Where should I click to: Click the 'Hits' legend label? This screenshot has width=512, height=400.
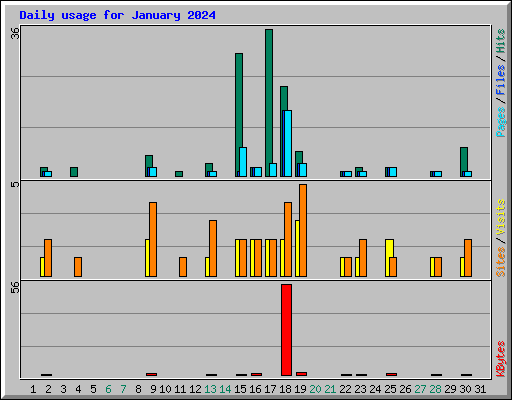tap(500, 41)
